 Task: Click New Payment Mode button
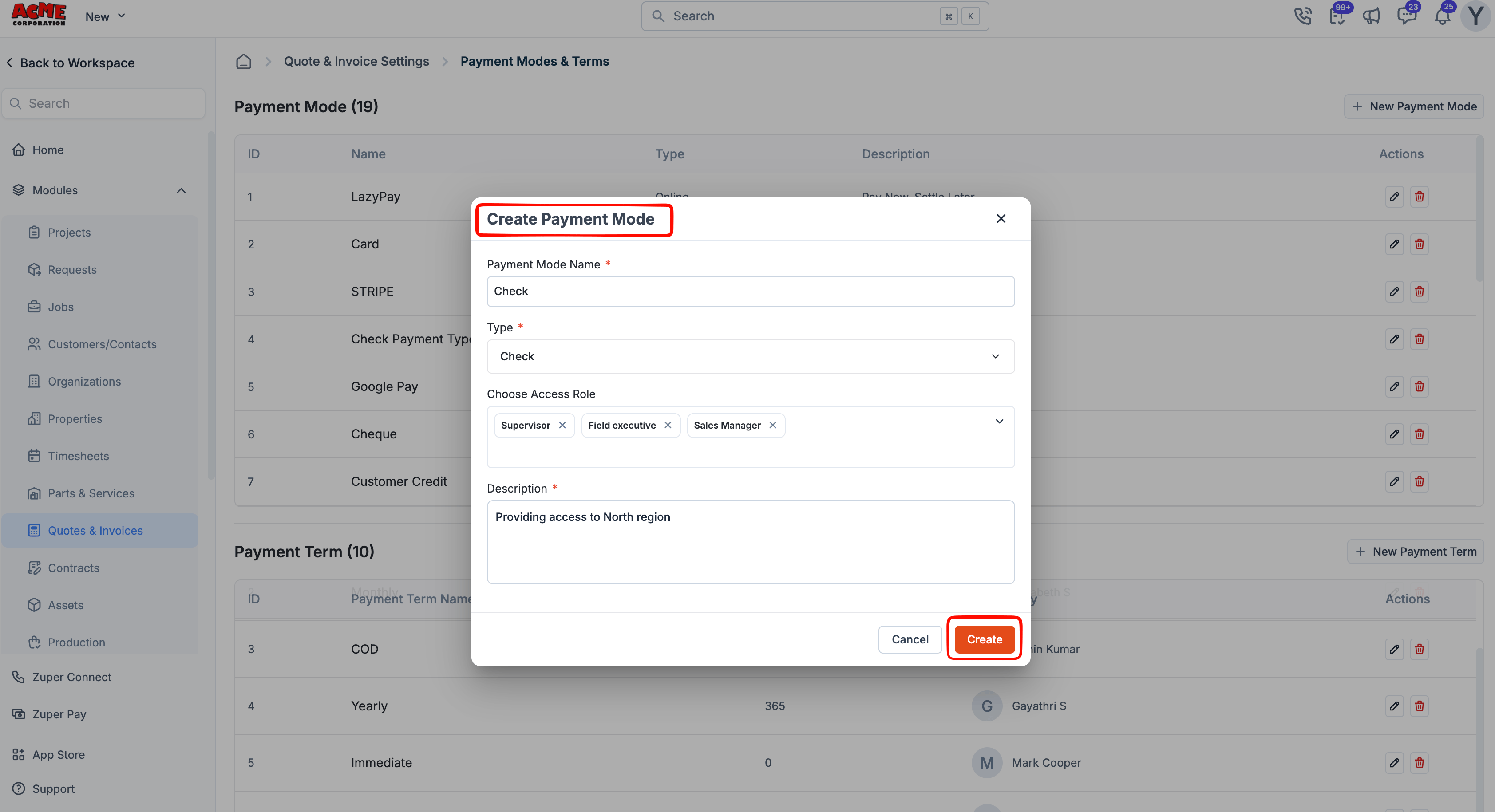(x=1414, y=107)
